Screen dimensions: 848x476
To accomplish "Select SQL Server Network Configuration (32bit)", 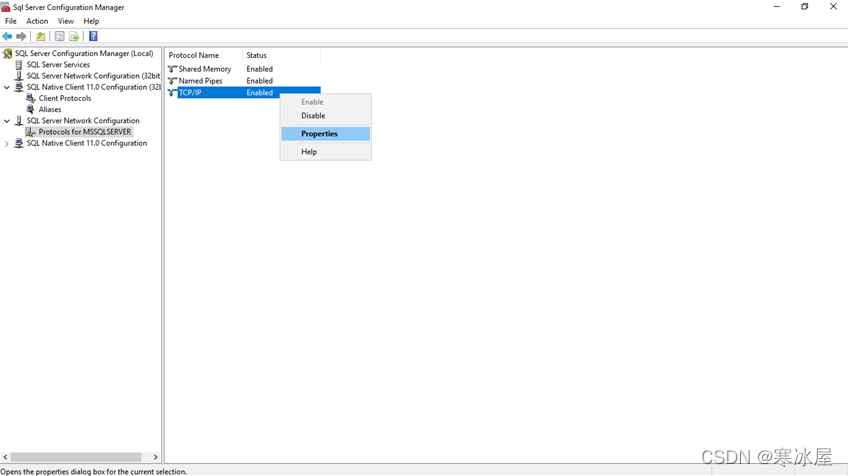I will pyautogui.click(x=93, y=76).
